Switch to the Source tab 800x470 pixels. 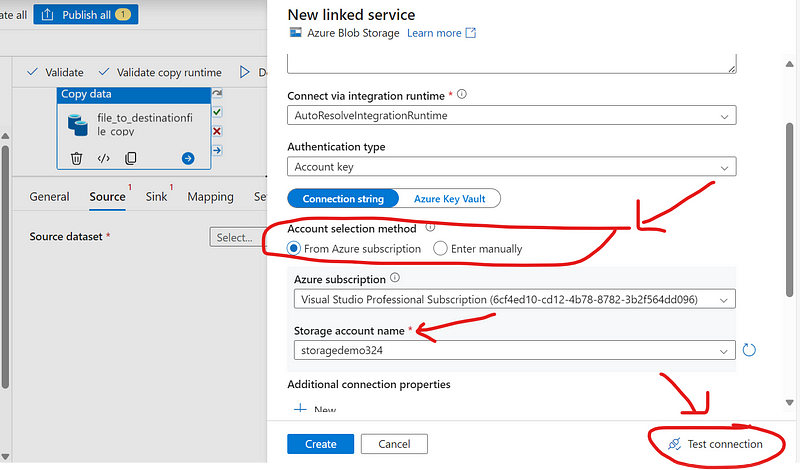107,196
